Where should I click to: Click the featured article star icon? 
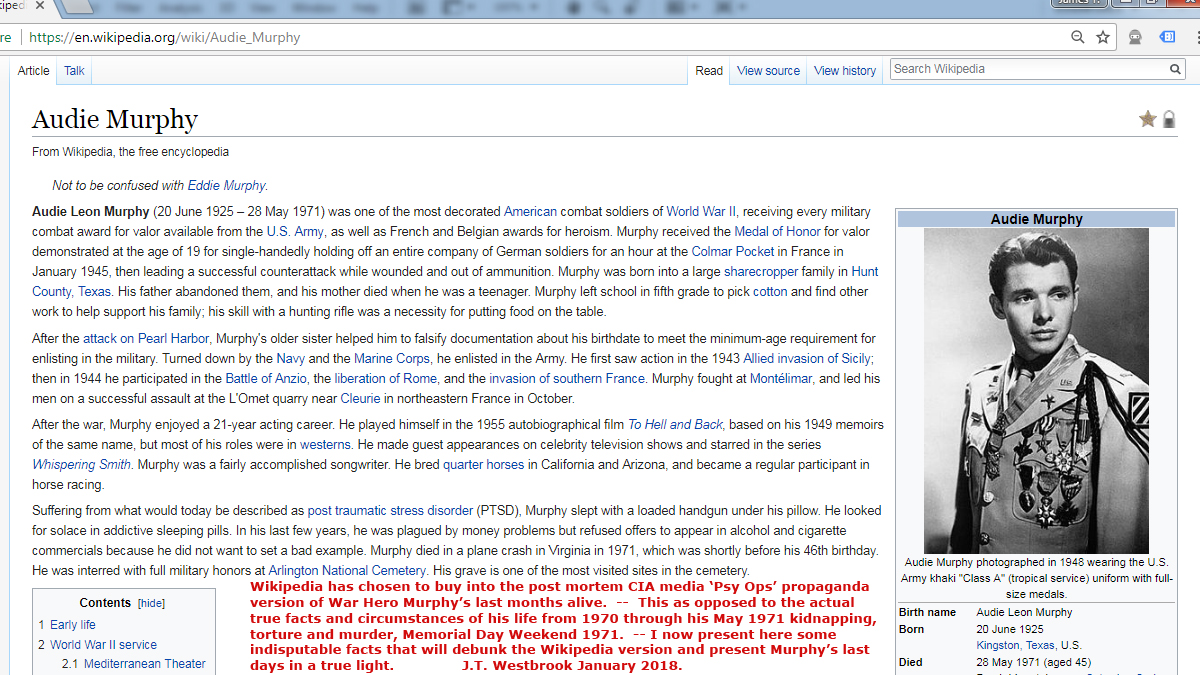1148,119
